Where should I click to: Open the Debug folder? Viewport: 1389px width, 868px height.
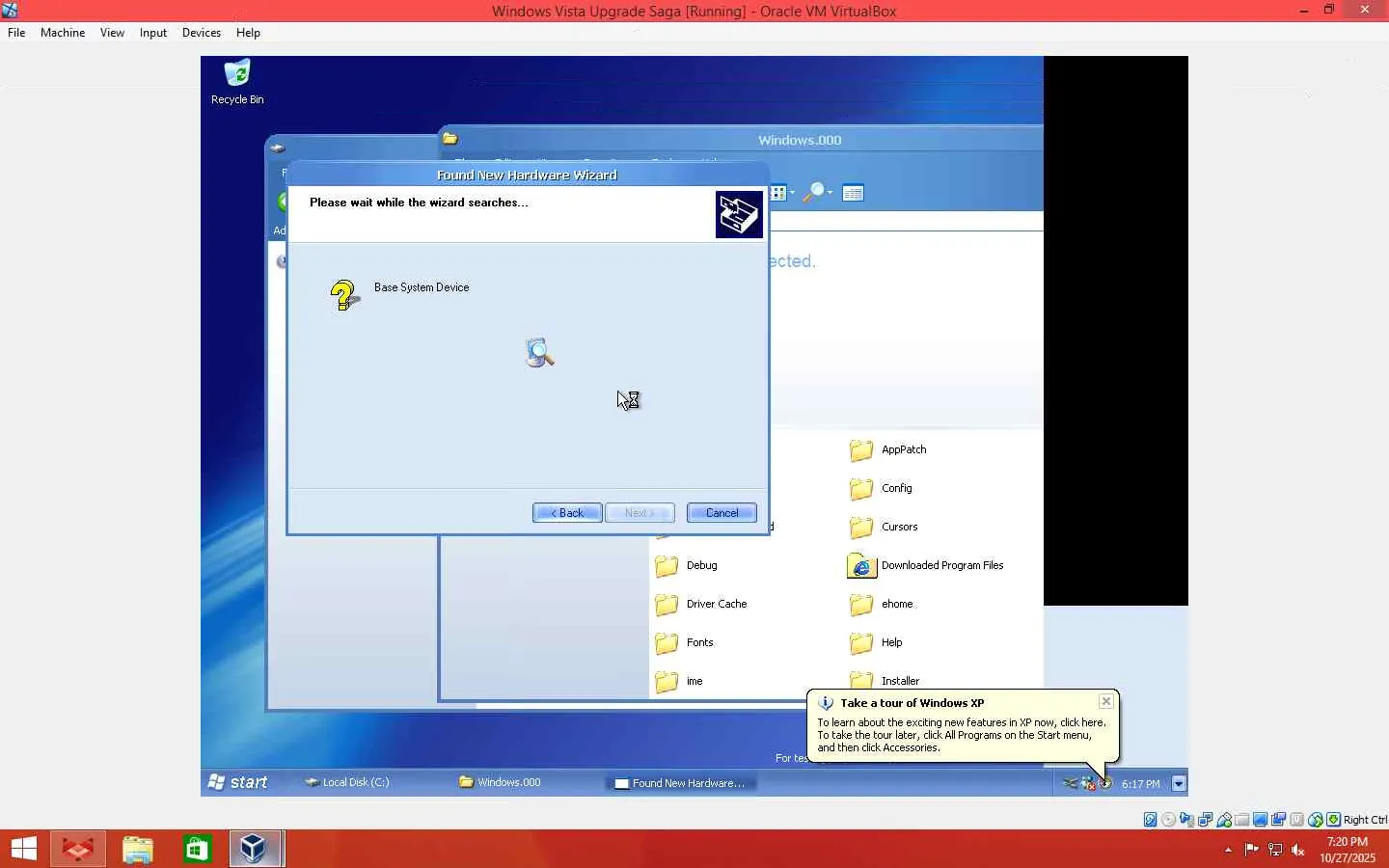pyautogui.click(x=686, y=565)
